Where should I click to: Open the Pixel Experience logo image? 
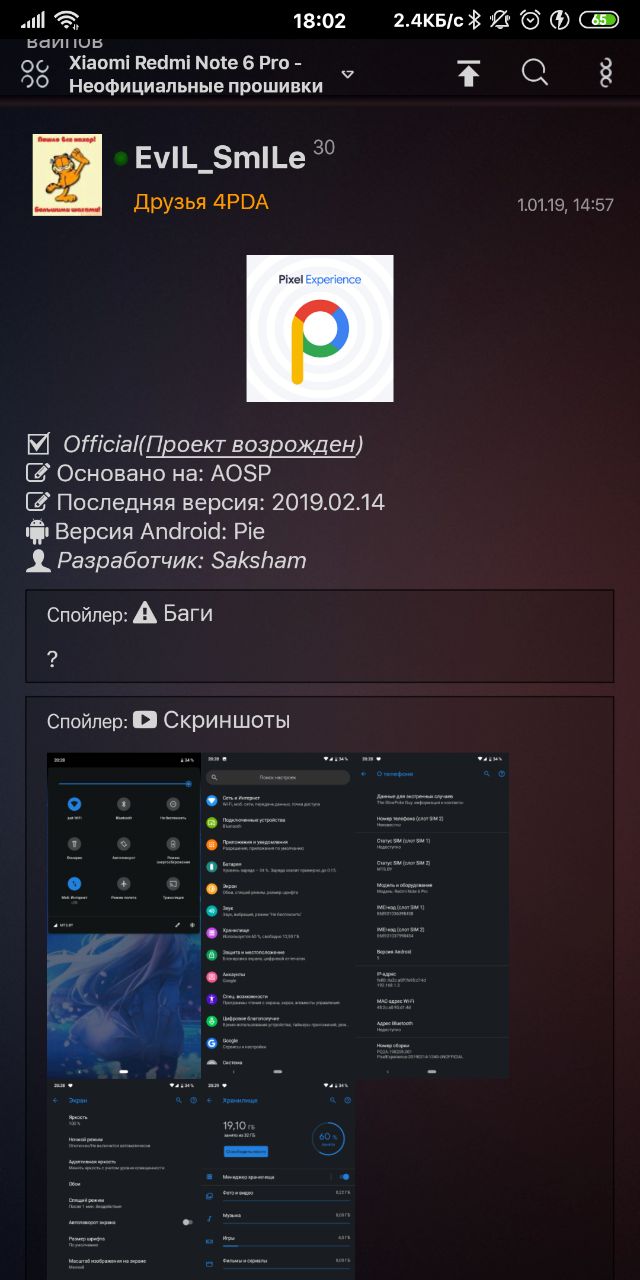[x=320, y=328]
